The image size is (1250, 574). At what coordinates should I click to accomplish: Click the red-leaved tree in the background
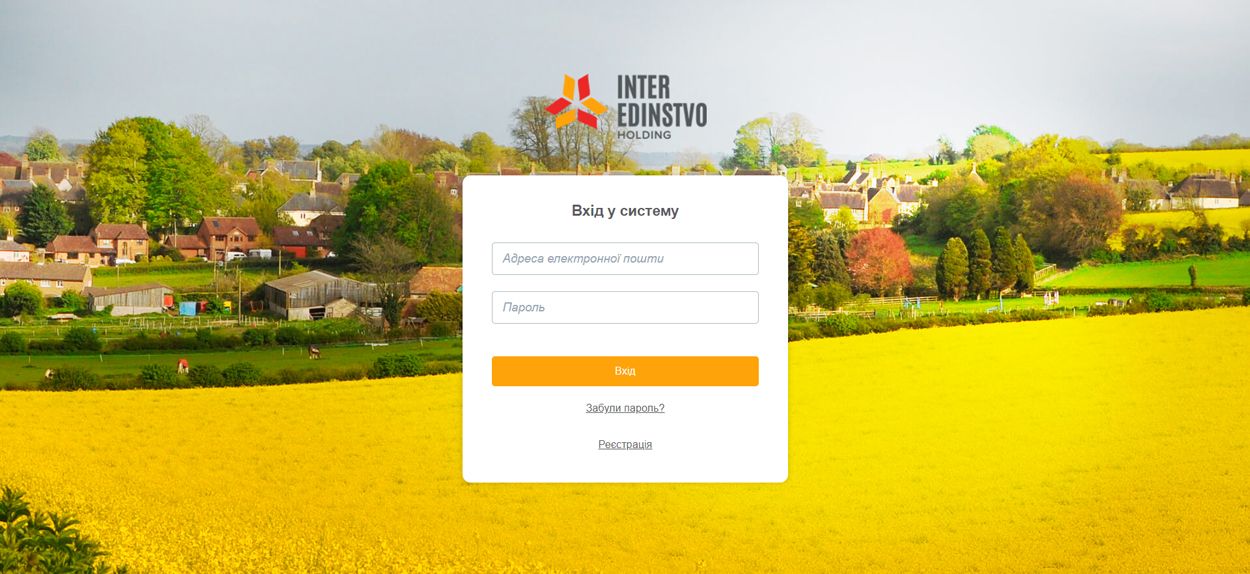tap(878, 260)
